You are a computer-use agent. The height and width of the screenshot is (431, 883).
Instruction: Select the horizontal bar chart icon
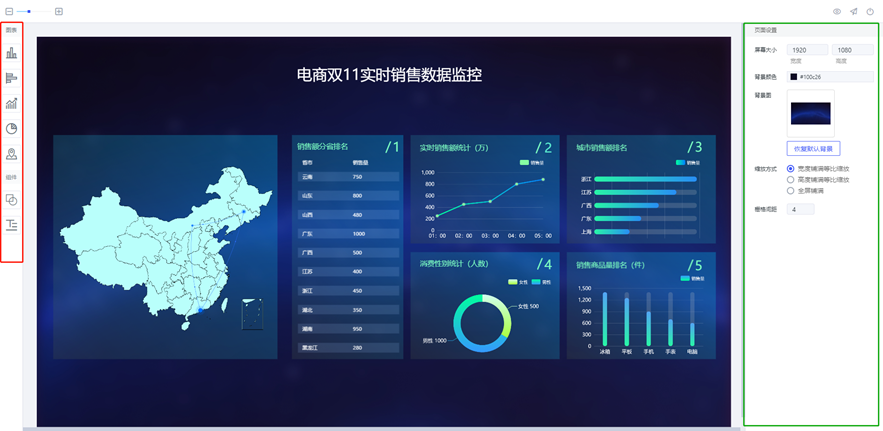tap(12, 78)
